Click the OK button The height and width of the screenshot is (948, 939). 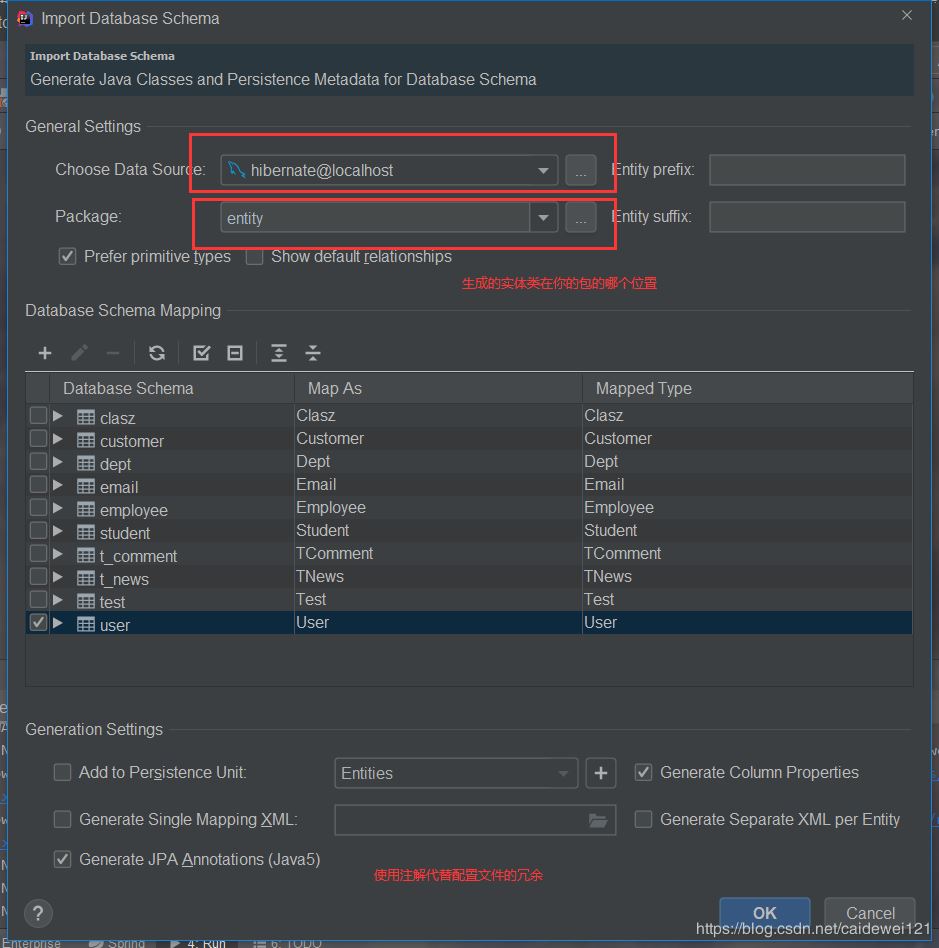point(764,912)
